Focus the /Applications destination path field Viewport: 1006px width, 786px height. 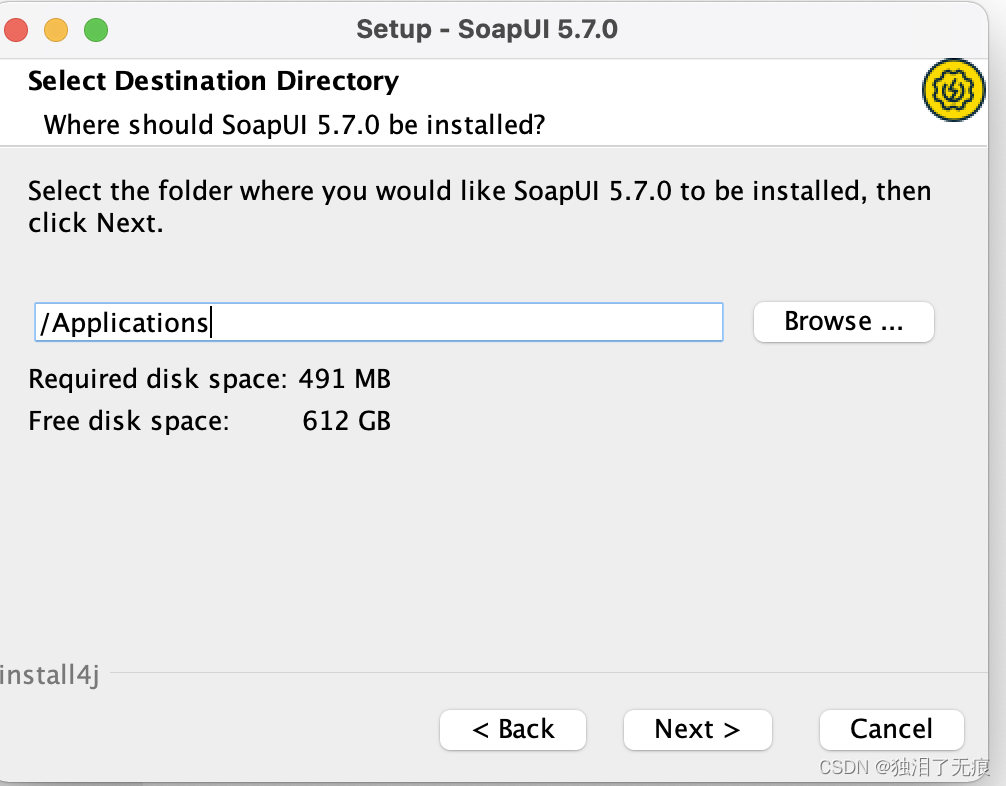point(378,323)
